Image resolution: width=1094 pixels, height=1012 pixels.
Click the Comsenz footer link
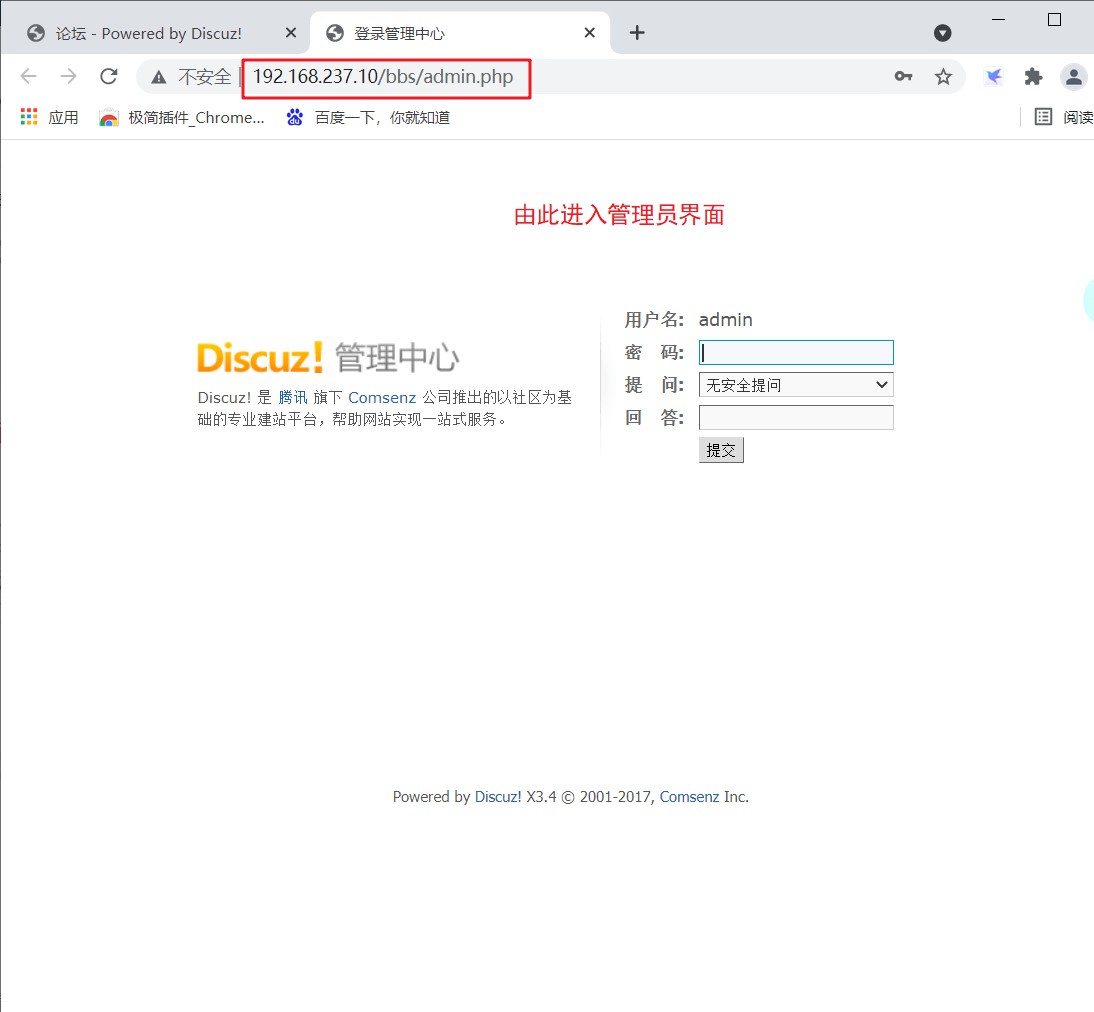click(x=689, y=796)
